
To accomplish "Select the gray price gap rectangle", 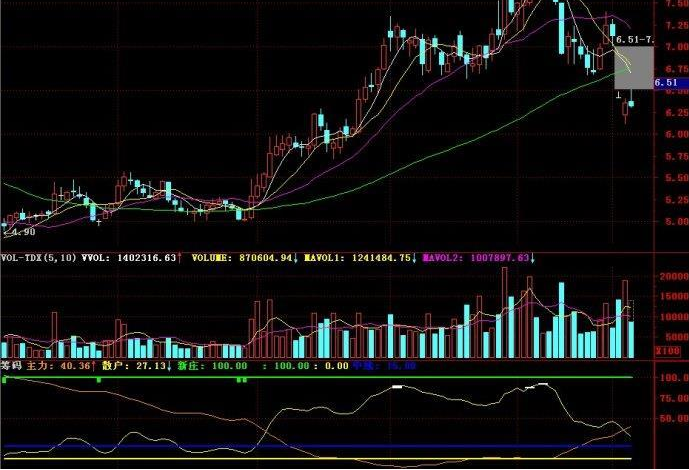I will point(634,67).
